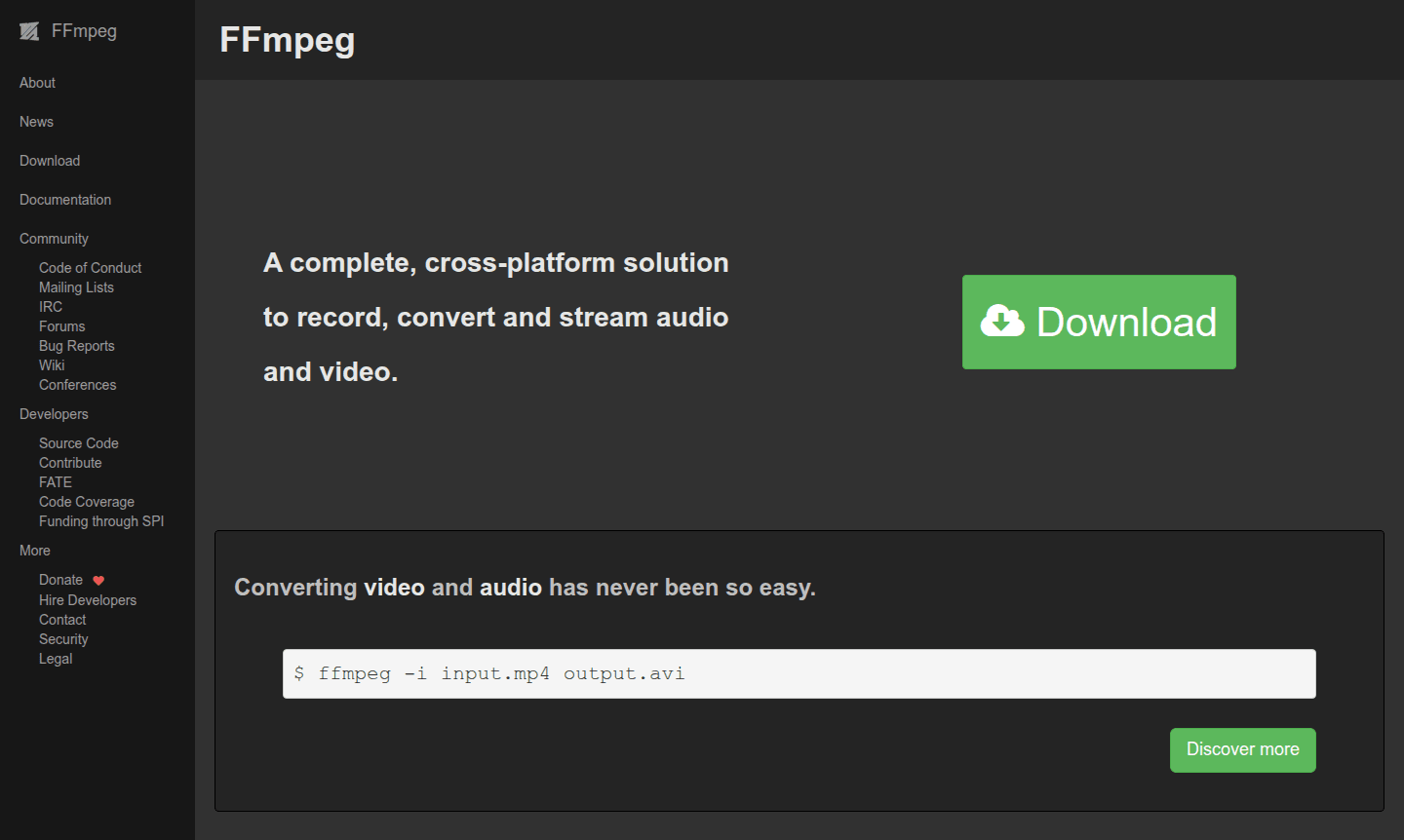Screen dimensions: 1404x840
Task: Open the FATE testing page
Action: pyautogui.click(x=55, y=481)
